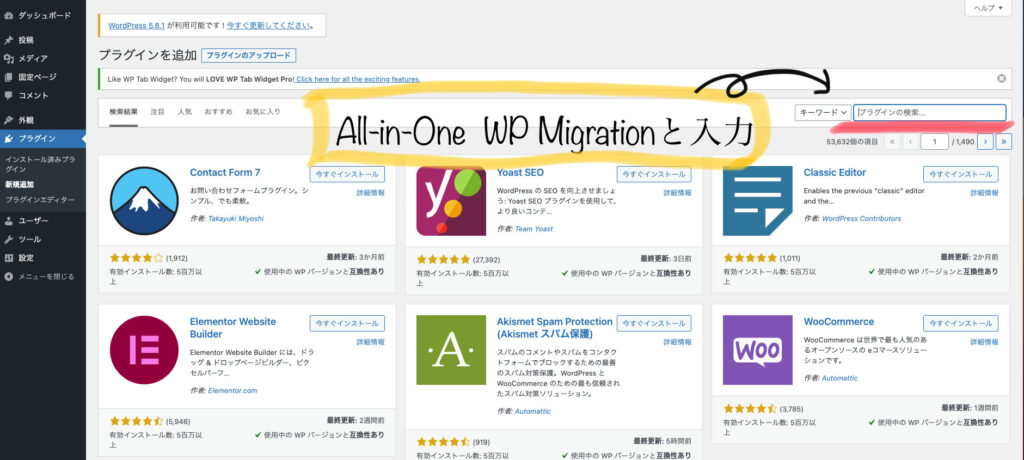Image resolution: width=1024 pixels, height=460 pixels.
Task: Click the Yoast SEO plugin icon
Action: (x=451, y=201)
